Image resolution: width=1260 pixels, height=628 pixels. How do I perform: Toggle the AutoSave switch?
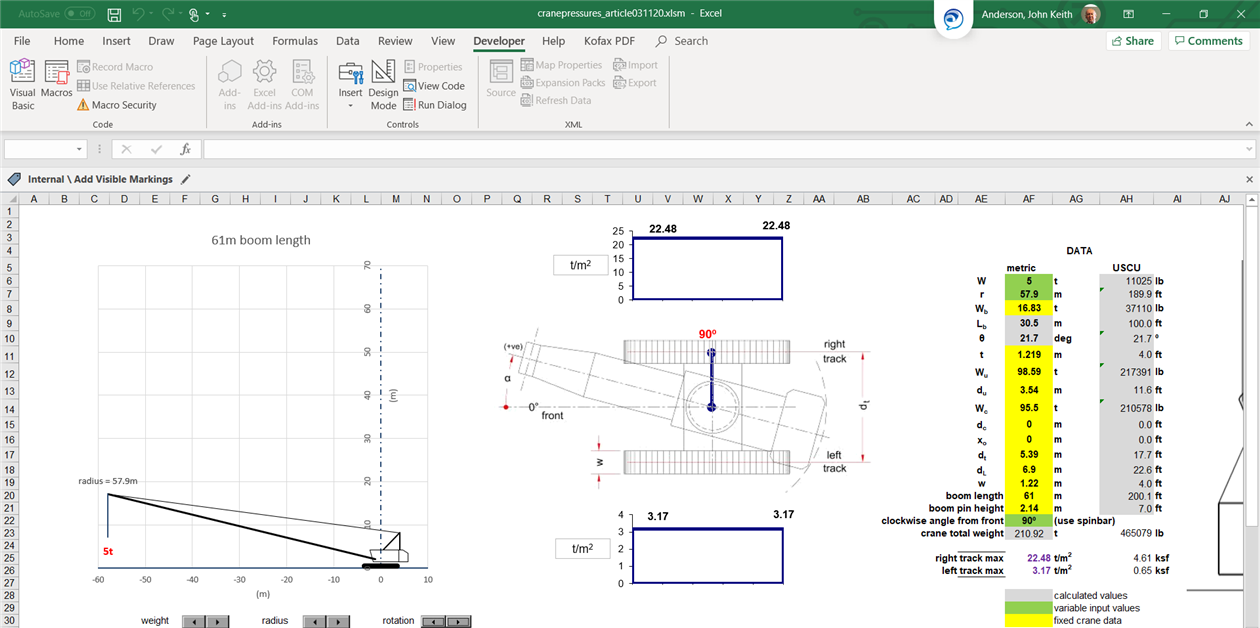[x=78, y=14]
